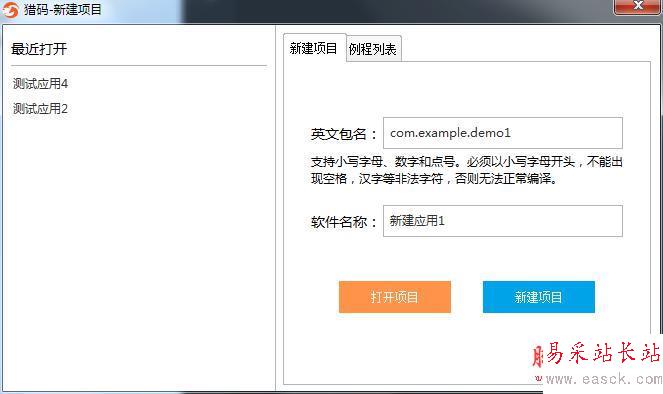Close the 猎码 new project window
This screenshot has height=394, width=663.
click(638, 6)
